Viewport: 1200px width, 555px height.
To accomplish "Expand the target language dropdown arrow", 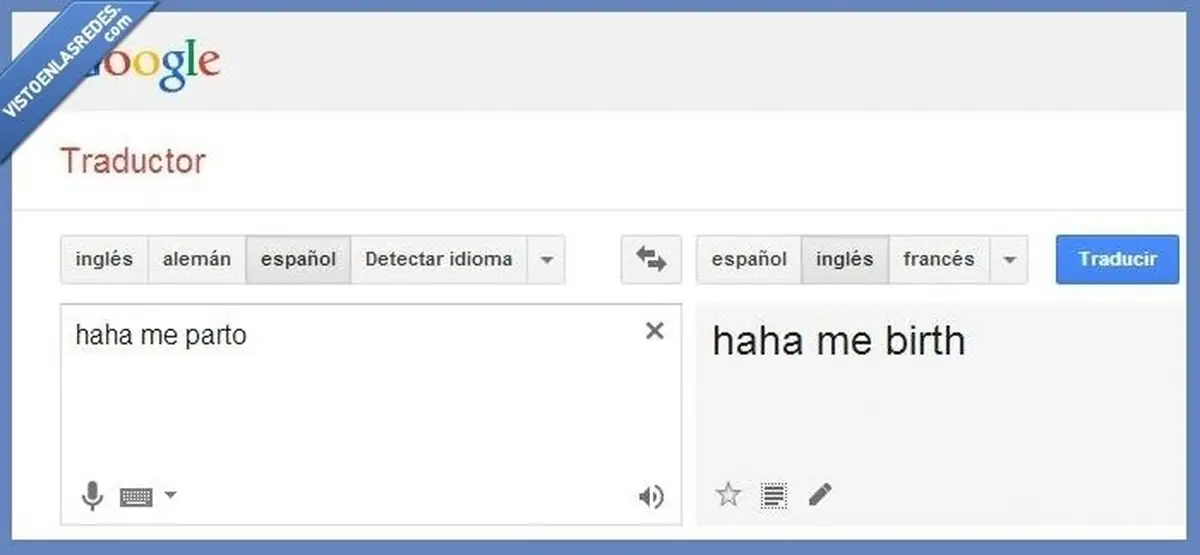I will coord(1009,260).
